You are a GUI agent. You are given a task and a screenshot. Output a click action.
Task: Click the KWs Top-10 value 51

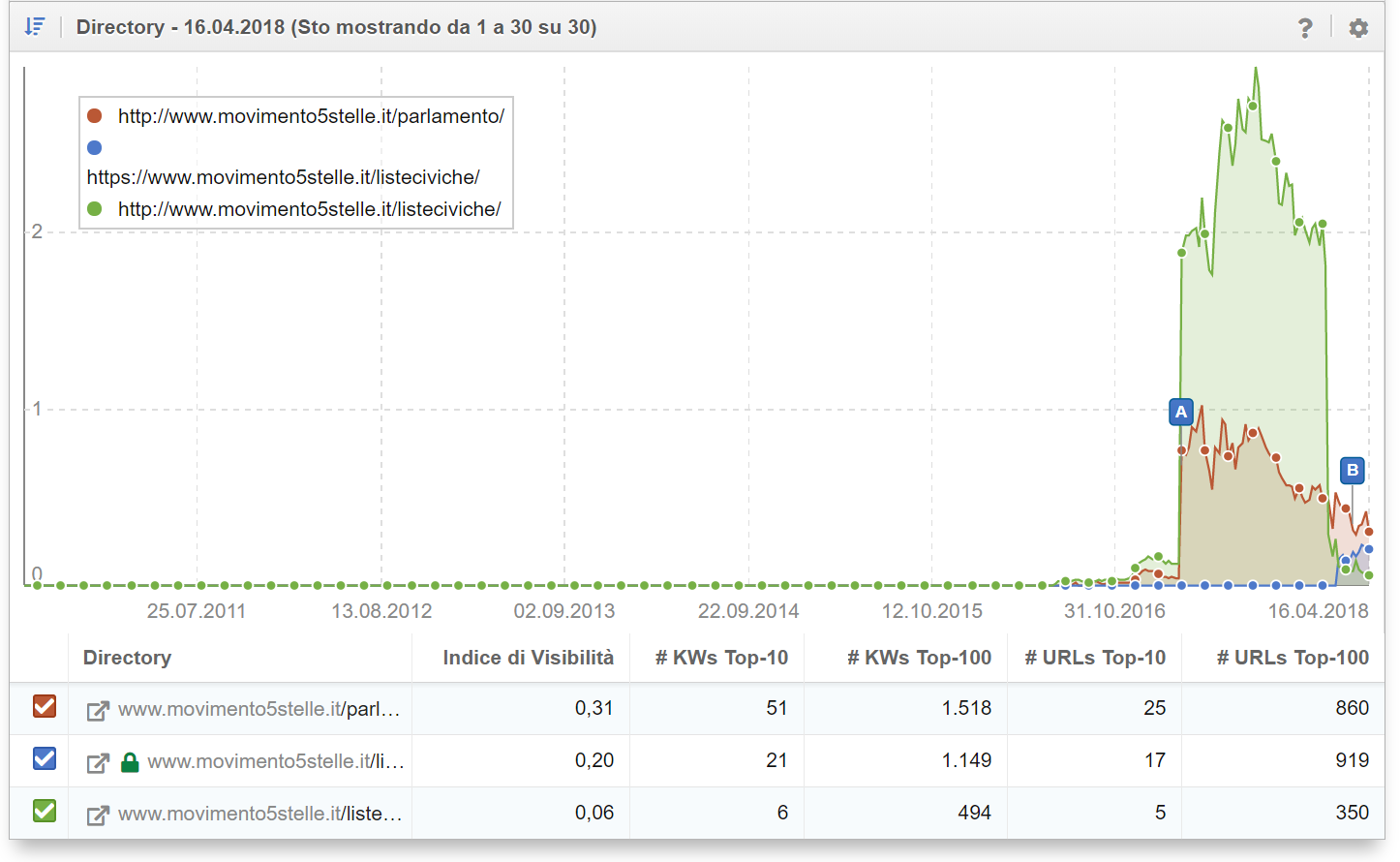point(776,708)
